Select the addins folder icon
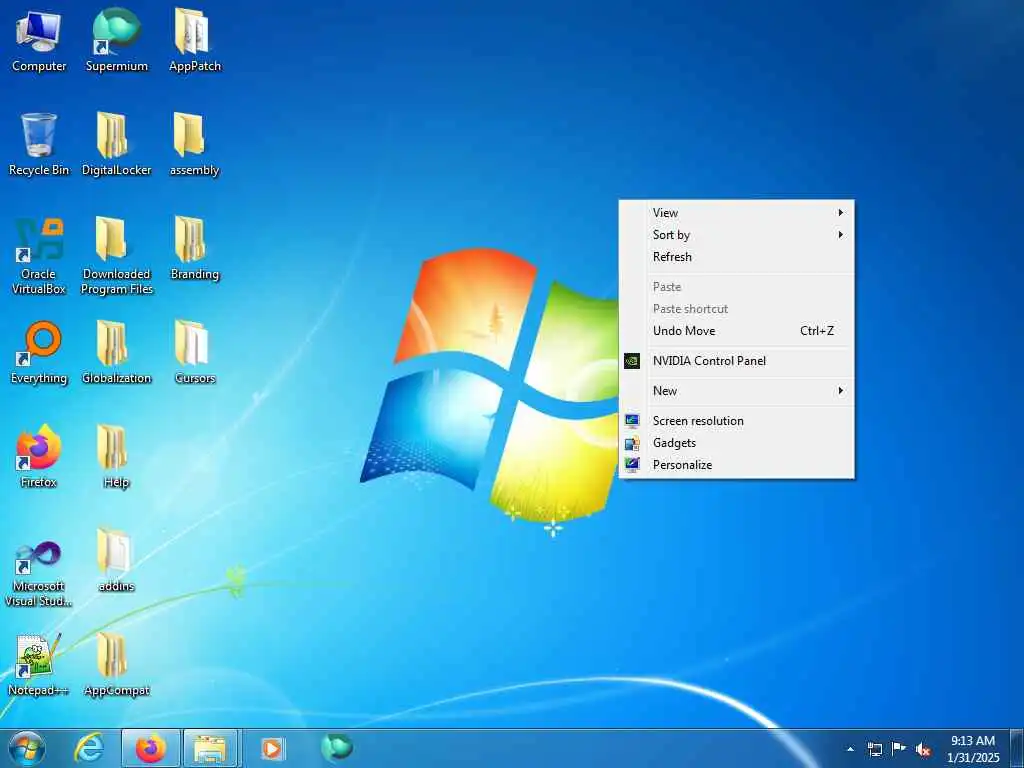This screenshot has height=768, width=1024. (x=116, y=561)
